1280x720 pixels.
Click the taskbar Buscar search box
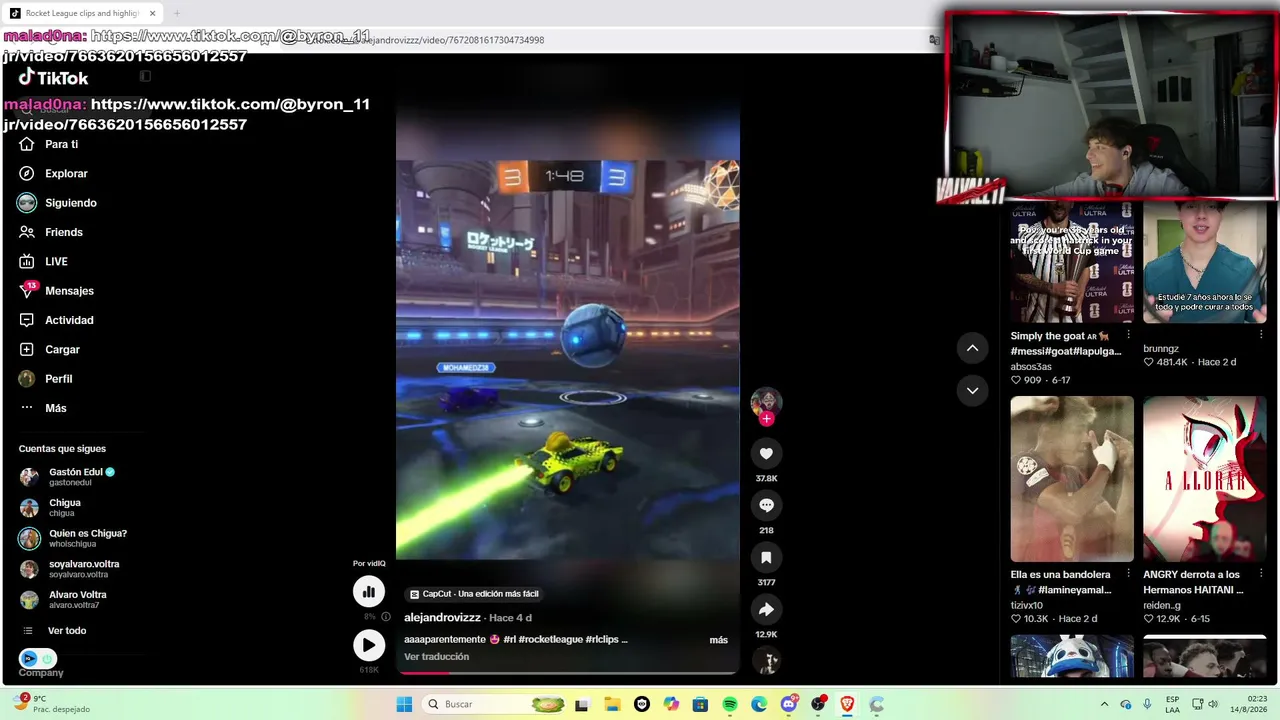pos(495,704)
